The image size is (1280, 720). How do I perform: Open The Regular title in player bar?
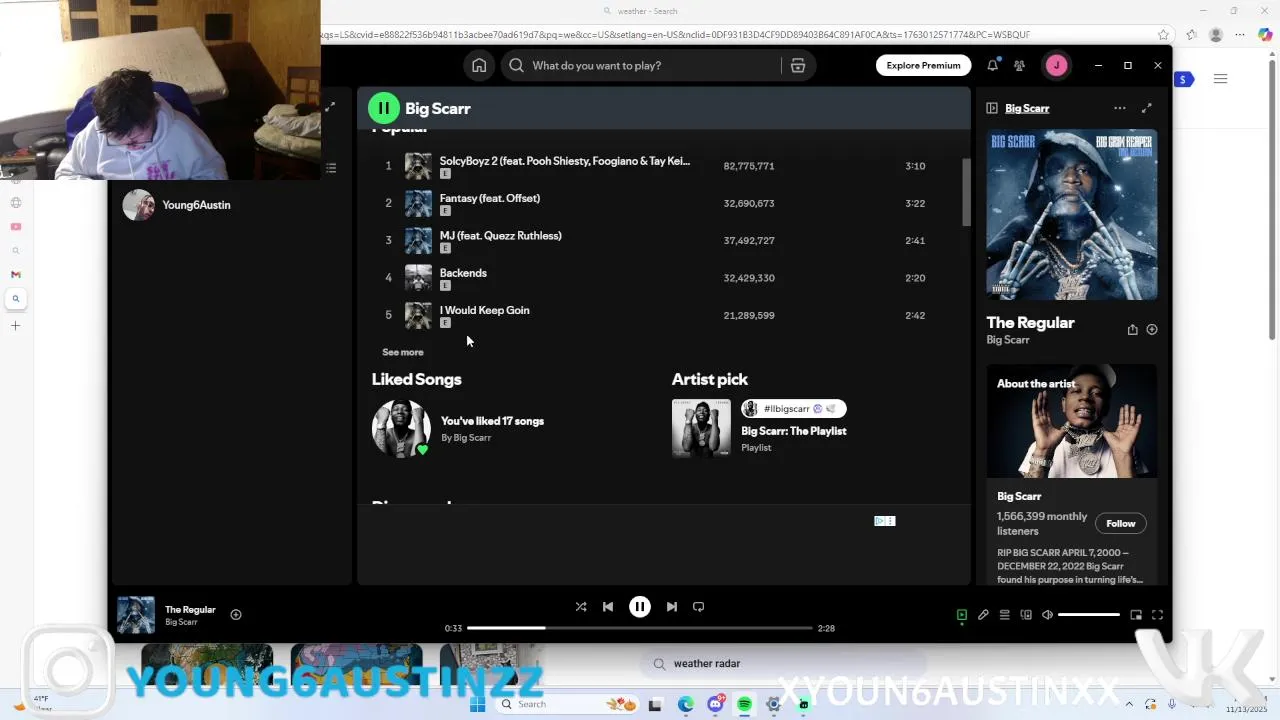coord(190,610)
